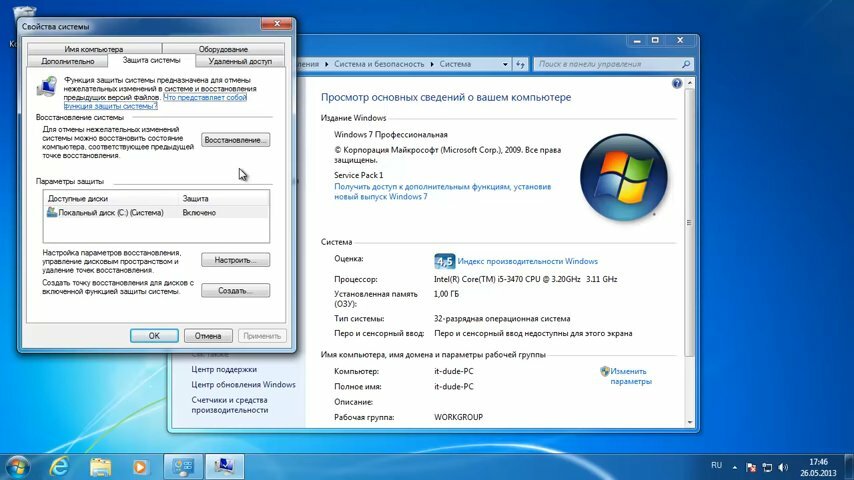Open the Start menu orb
The width and height of the screenshot is (854, 480).
pyautogui.click(x=17, y=467)
